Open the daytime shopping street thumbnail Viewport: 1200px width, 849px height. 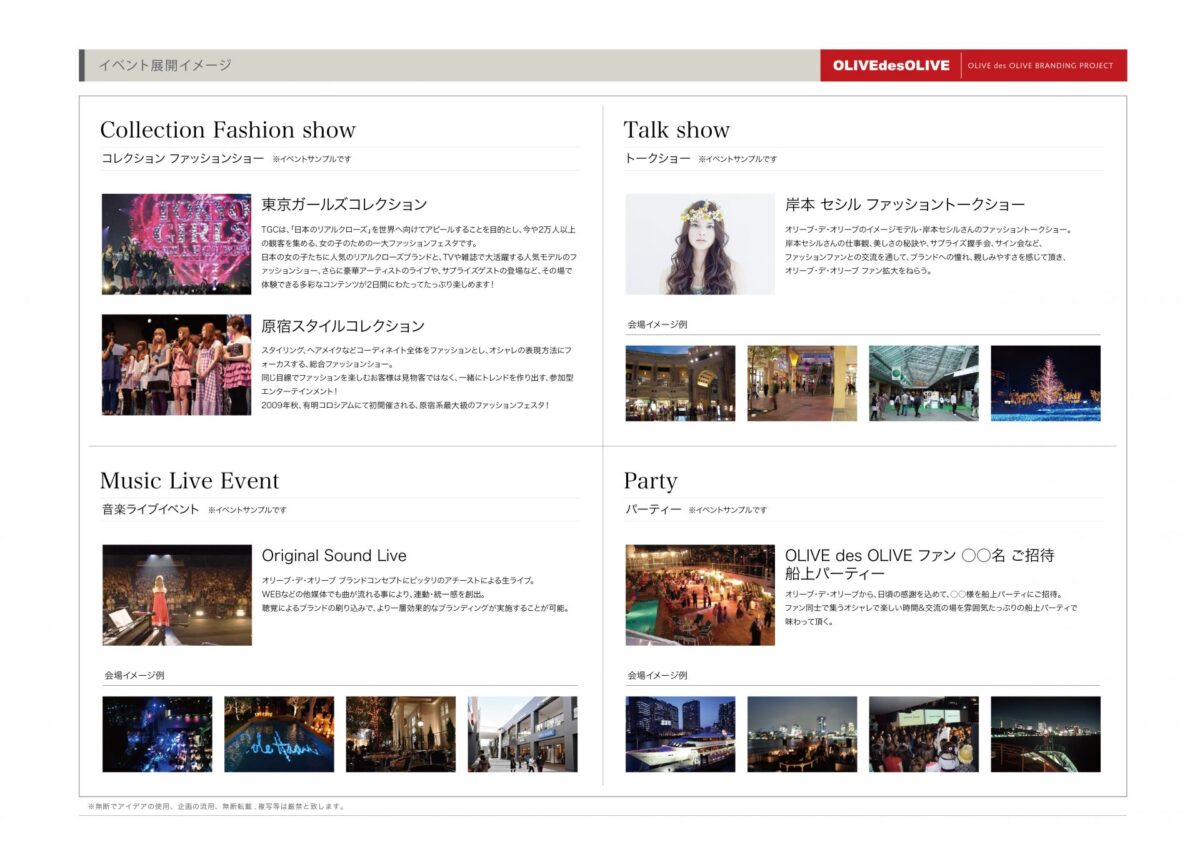(x=522, y=734)
